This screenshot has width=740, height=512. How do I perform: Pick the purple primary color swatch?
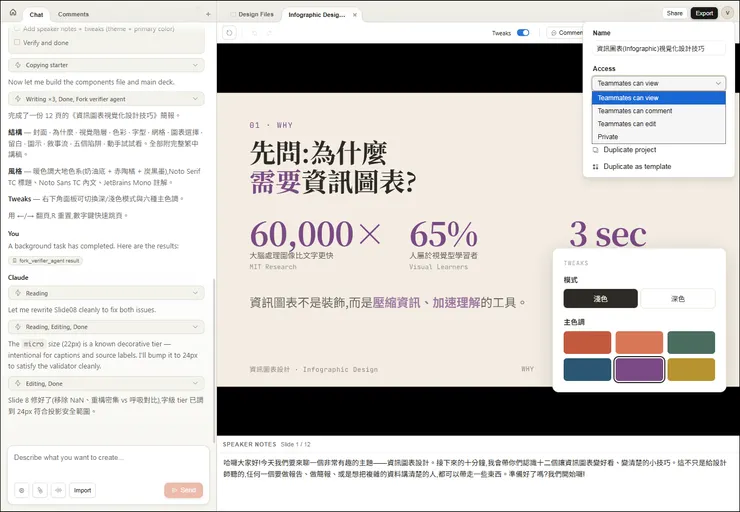click(639, 369)
